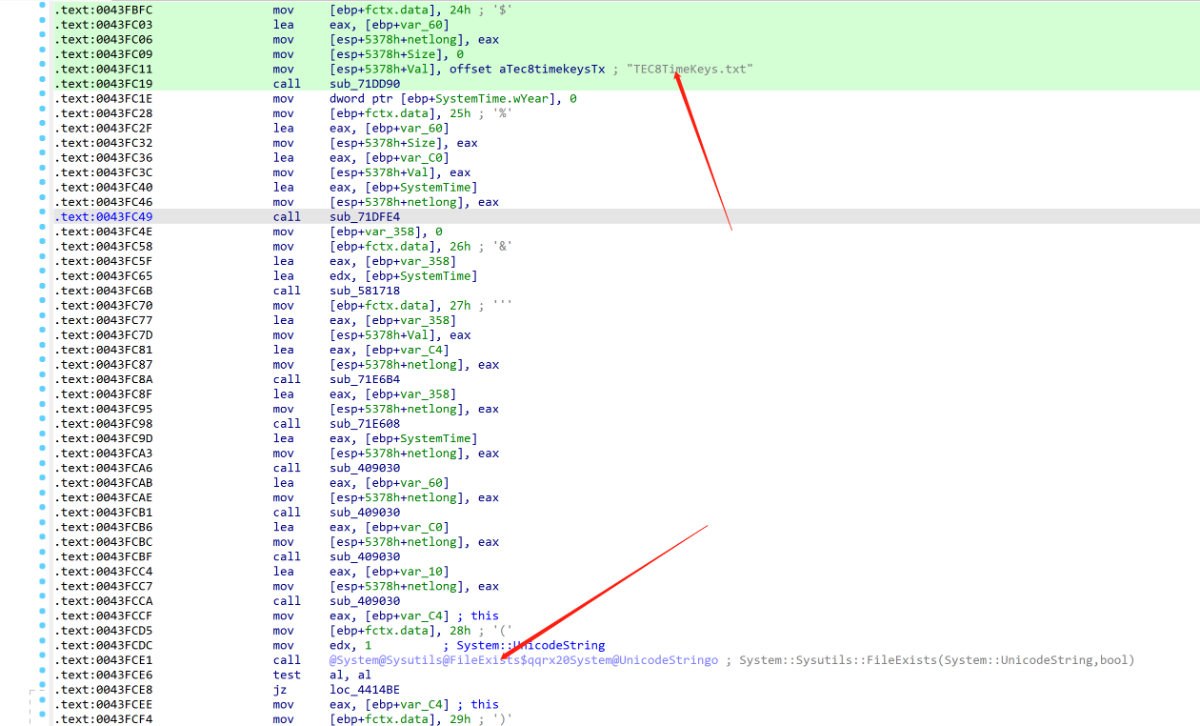
Task: Click "eax, [ebp+SystemTime]" at 0043FC9D
Action: click(x=403, y=439)
